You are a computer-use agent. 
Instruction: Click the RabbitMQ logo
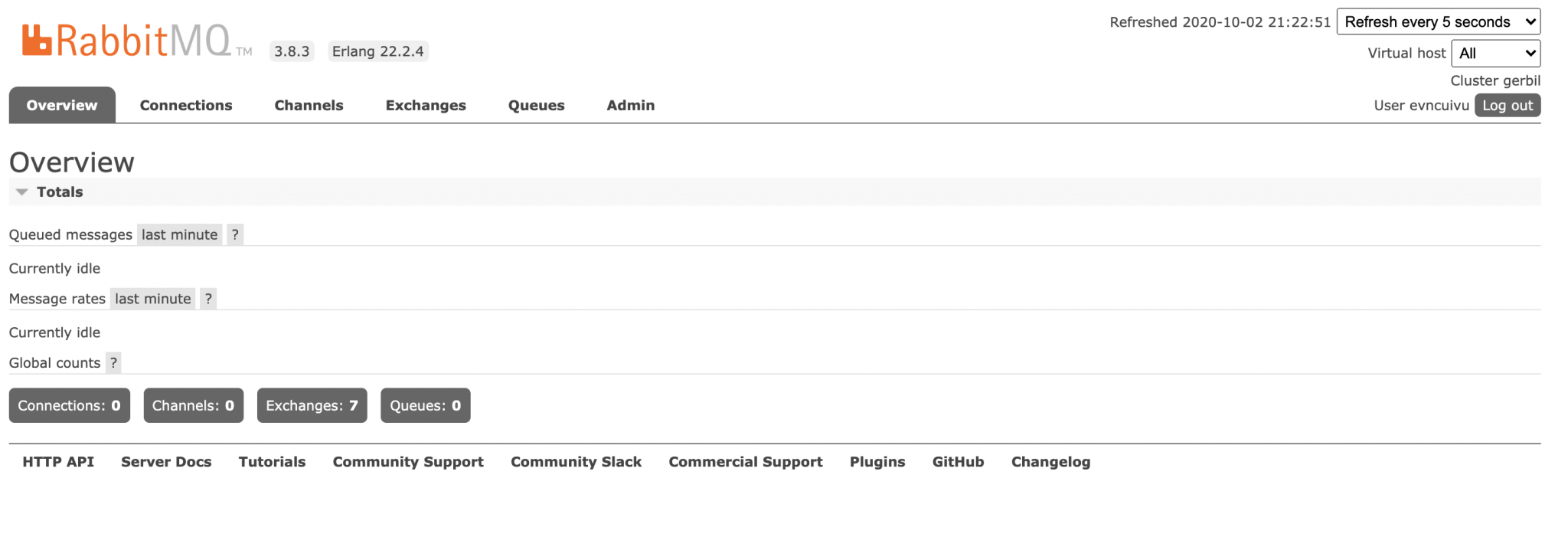[126, 41]
